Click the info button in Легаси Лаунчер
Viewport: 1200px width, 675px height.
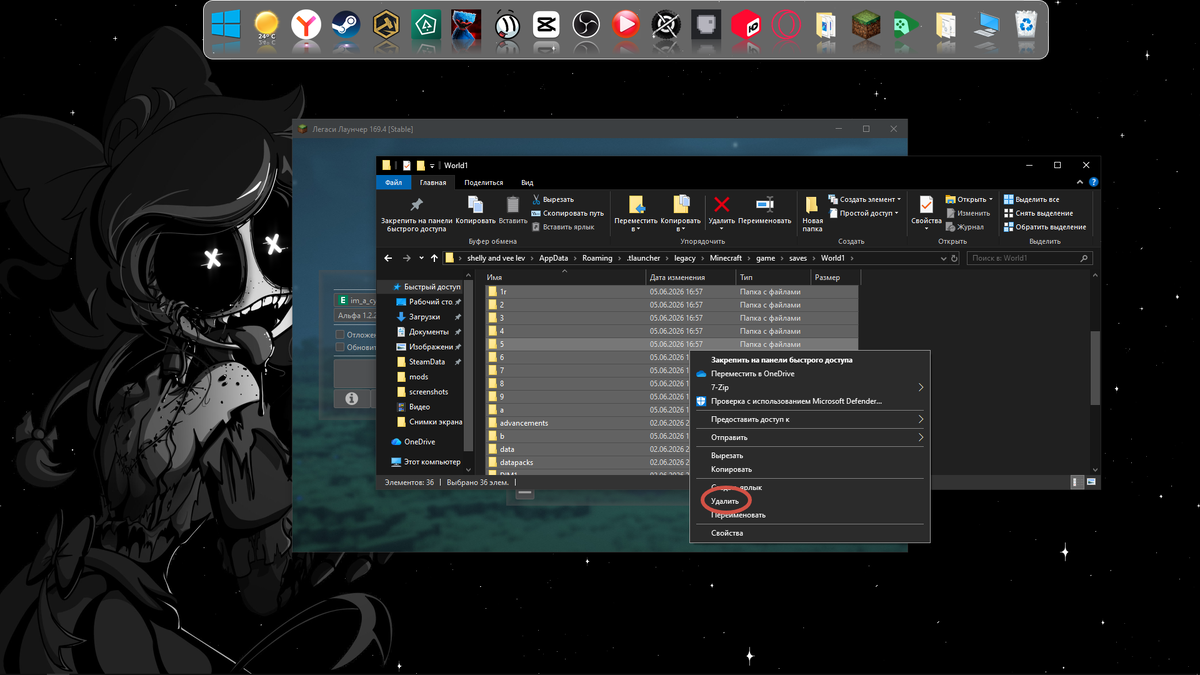point(351,398)
